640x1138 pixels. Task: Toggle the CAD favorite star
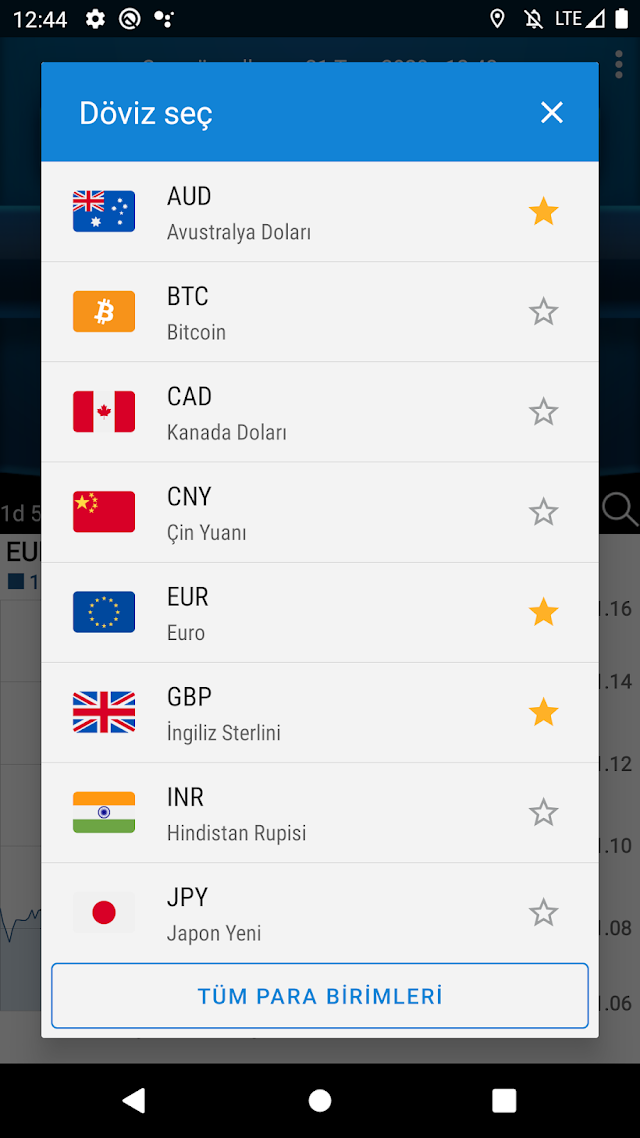[543, 412]
